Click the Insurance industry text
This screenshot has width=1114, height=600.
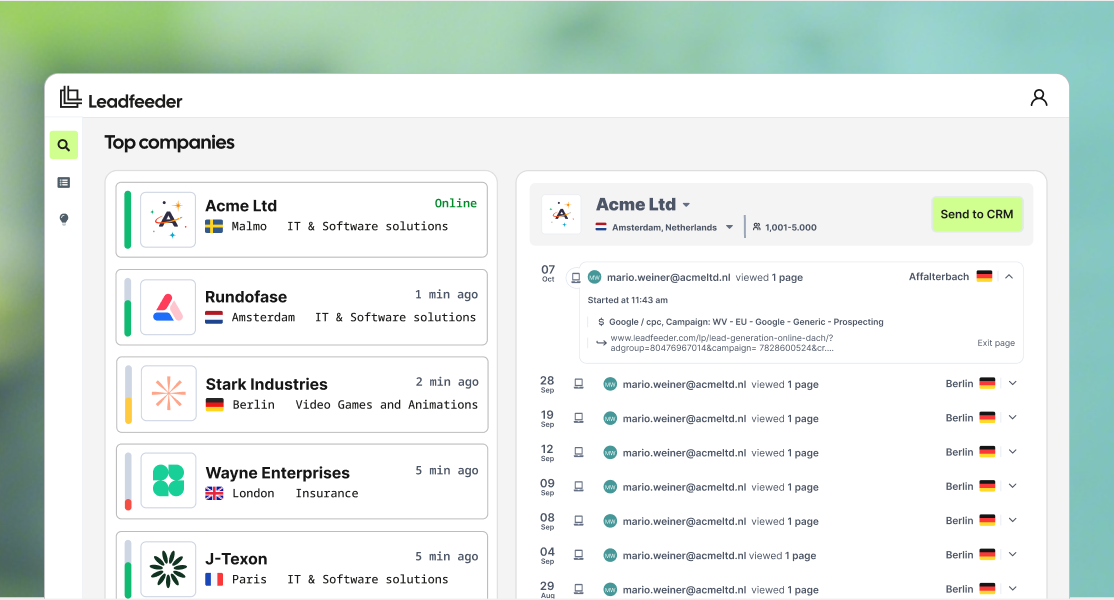[x=327, y=493]
